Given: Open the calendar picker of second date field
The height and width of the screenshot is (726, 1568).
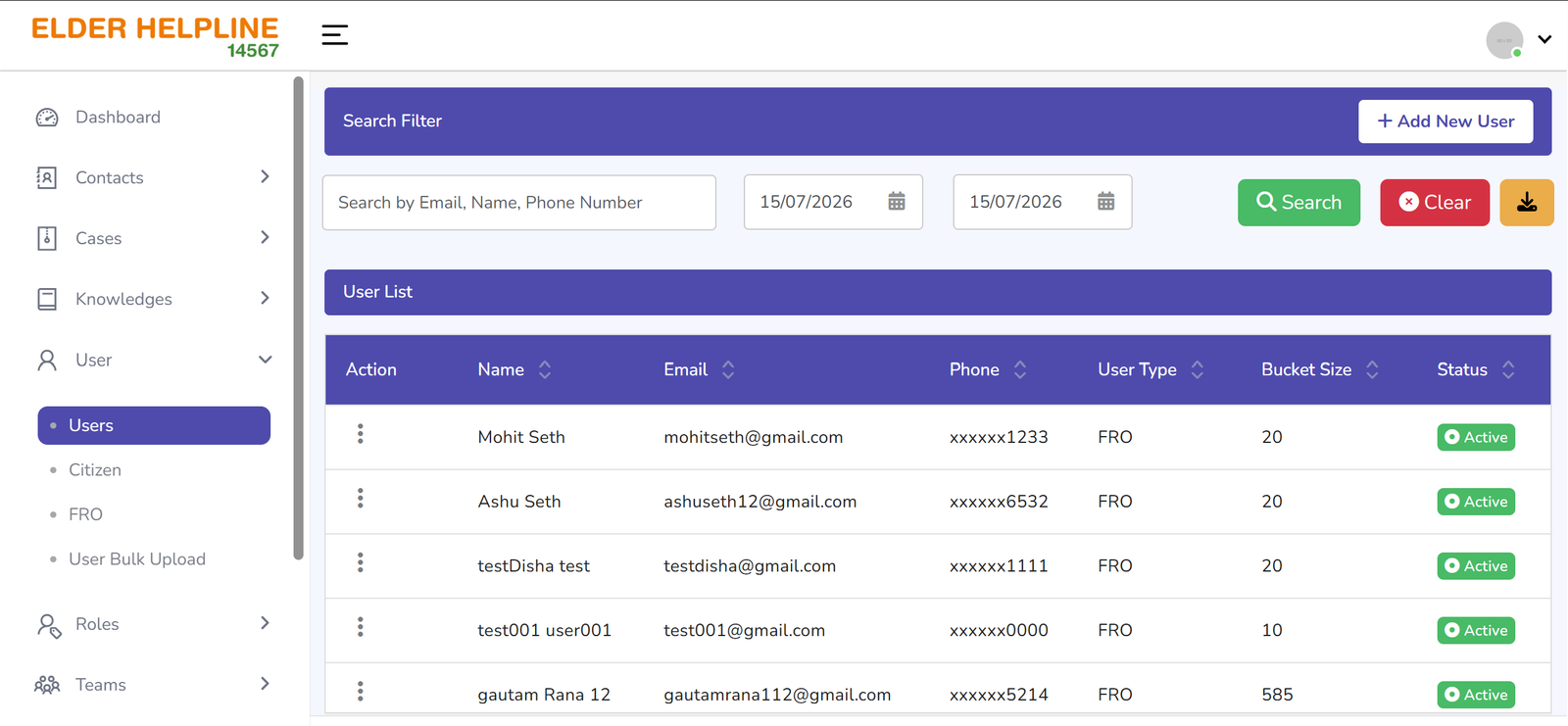Looking at the screenshot, I should point(1106,201).
